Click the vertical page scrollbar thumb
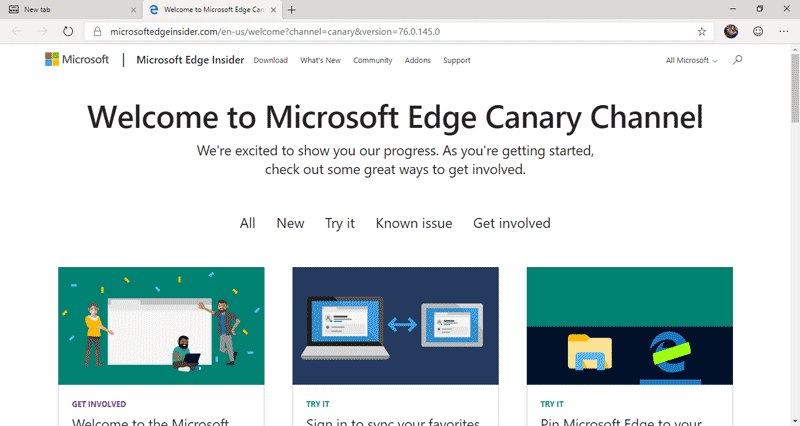 click(795, 88)
